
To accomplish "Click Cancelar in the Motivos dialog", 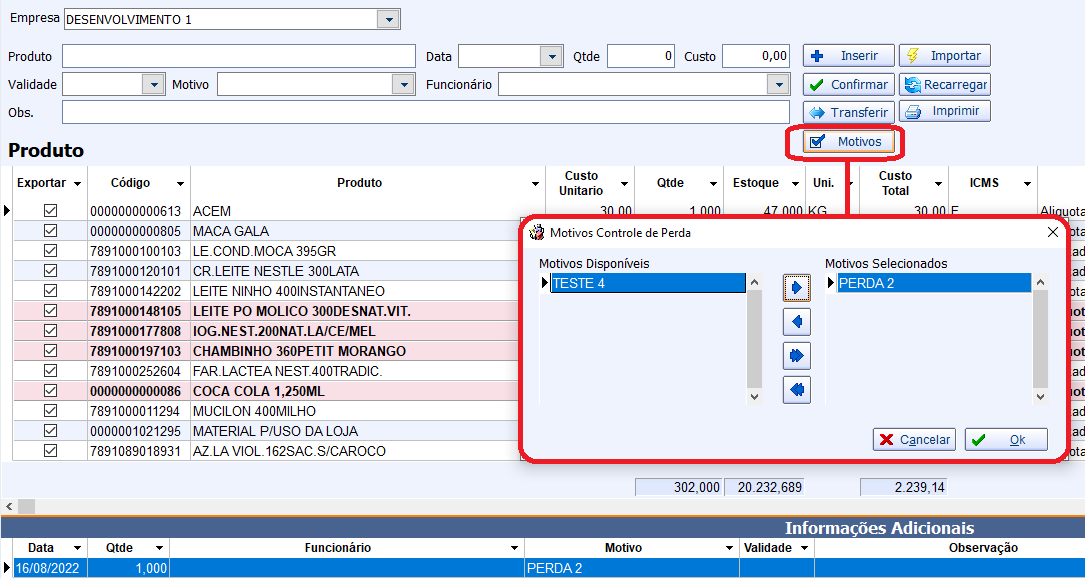I will (x=914, y=440).
